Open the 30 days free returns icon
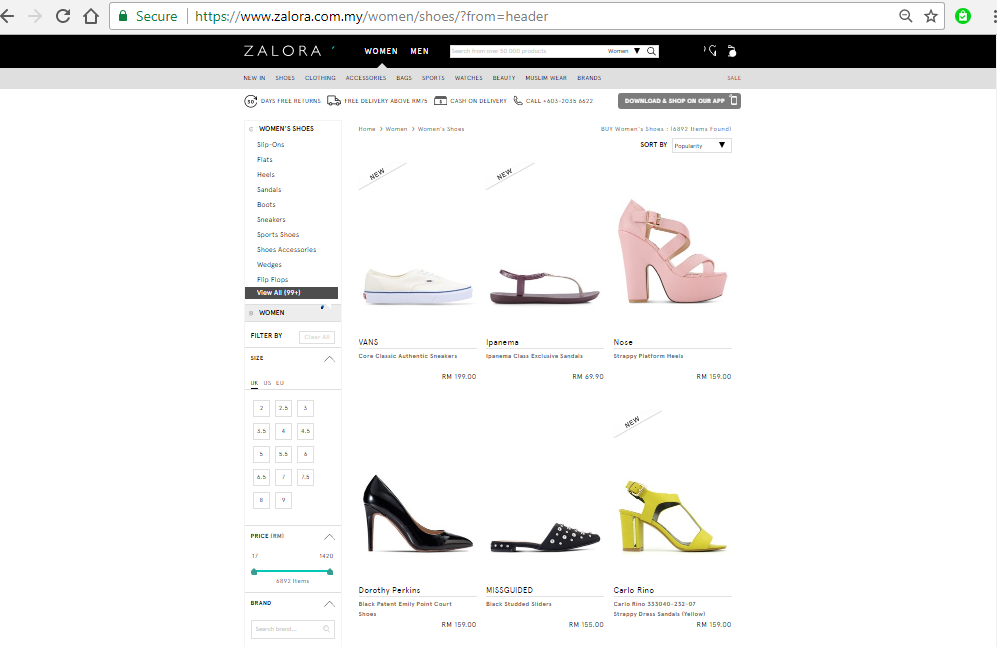997x647 pixels. pos(251,101)
